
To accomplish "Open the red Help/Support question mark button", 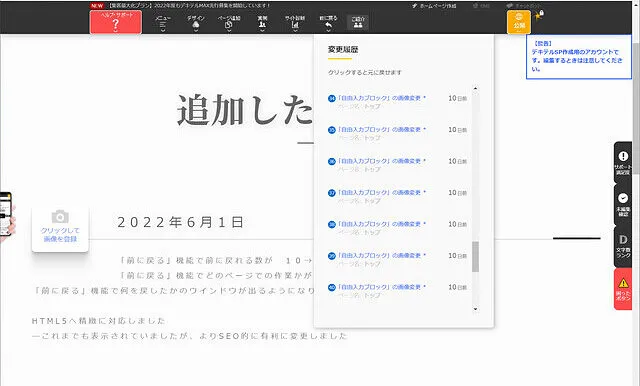I will click(x=116, y=22).
